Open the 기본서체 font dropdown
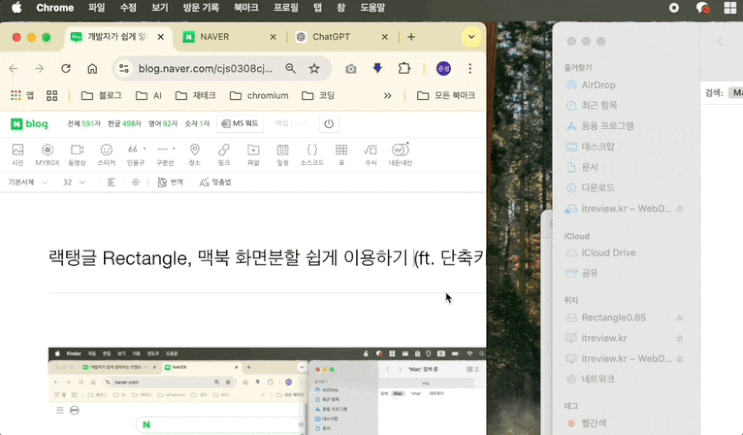 (28, 182)
